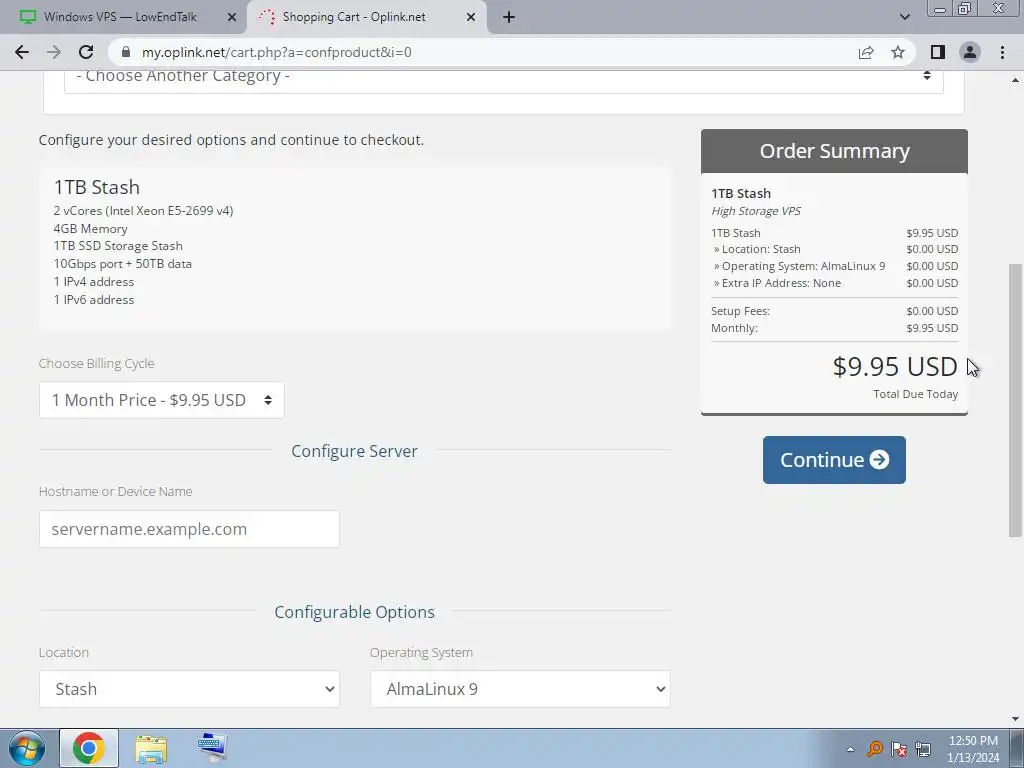1024x768 pixels.
Task: Open the Chrome three-dot menu
Action: pos(1002,52)
